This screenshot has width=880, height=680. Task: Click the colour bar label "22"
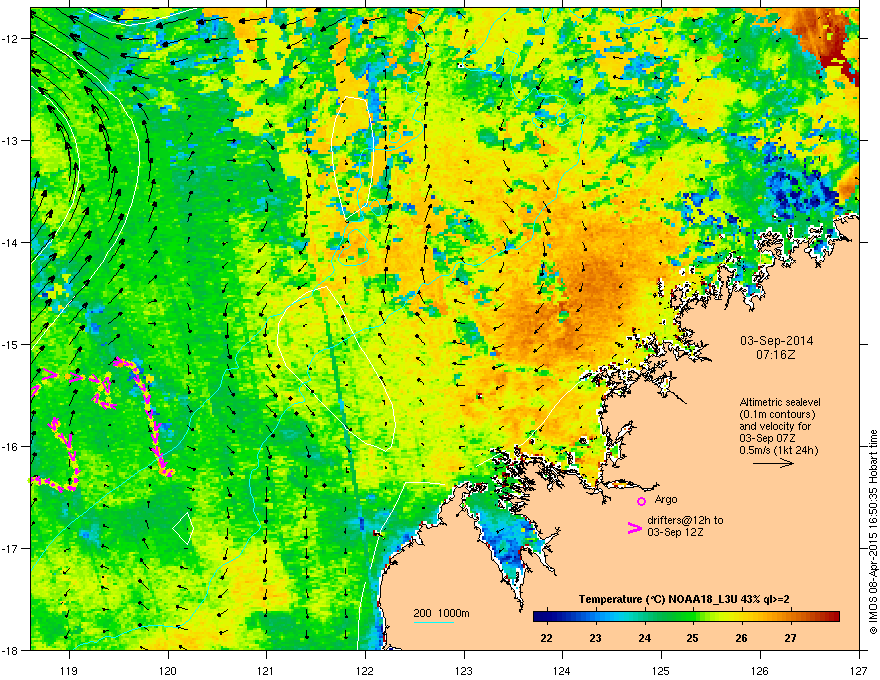pos(546,638)
